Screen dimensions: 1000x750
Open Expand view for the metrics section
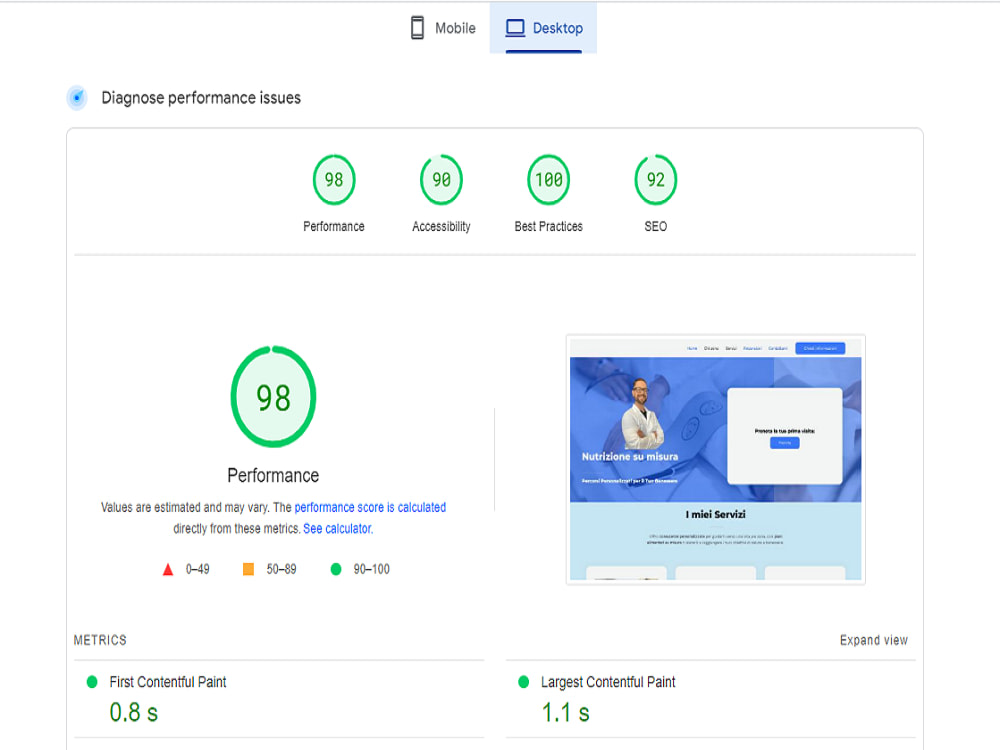pos(874,640)
